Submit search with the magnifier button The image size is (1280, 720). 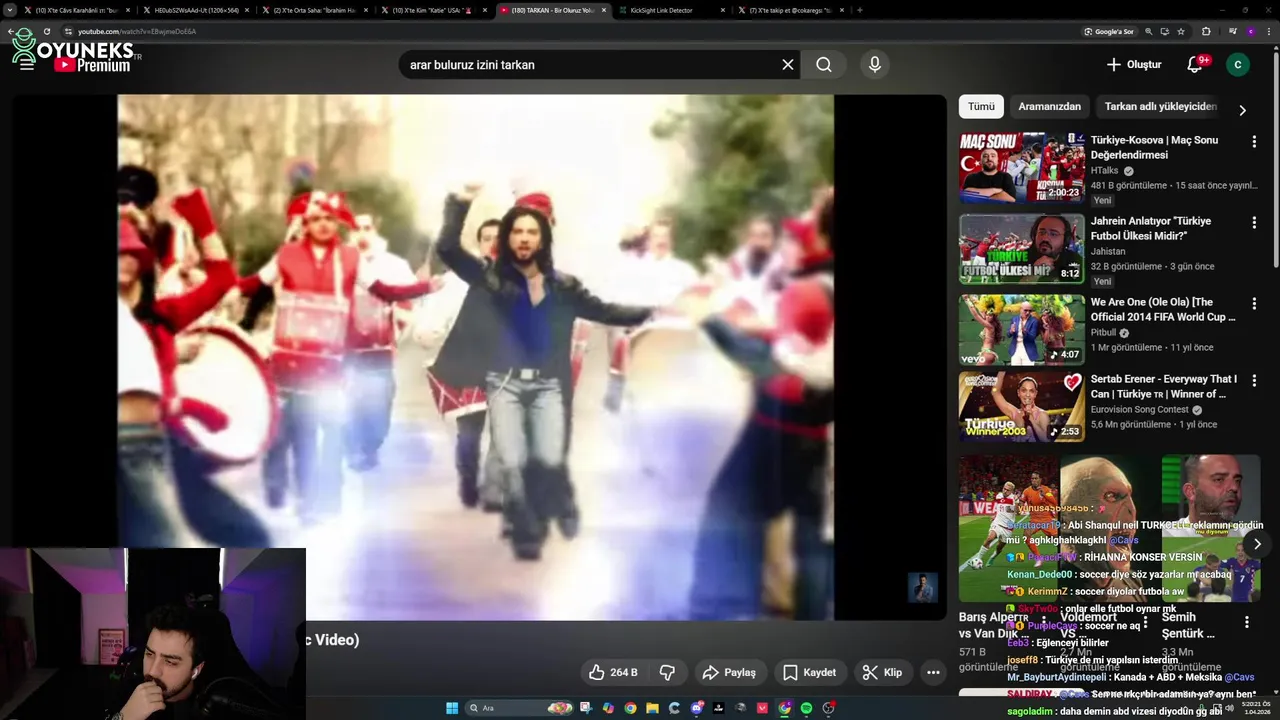823,65
